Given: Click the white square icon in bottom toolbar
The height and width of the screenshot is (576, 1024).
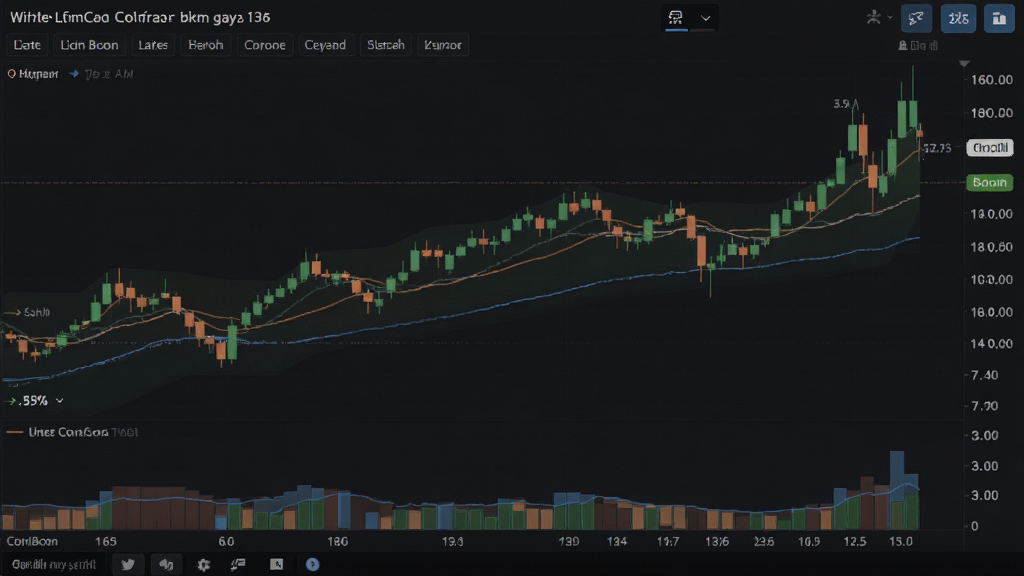Looking at the screenshot, I should tap(276, 564).
